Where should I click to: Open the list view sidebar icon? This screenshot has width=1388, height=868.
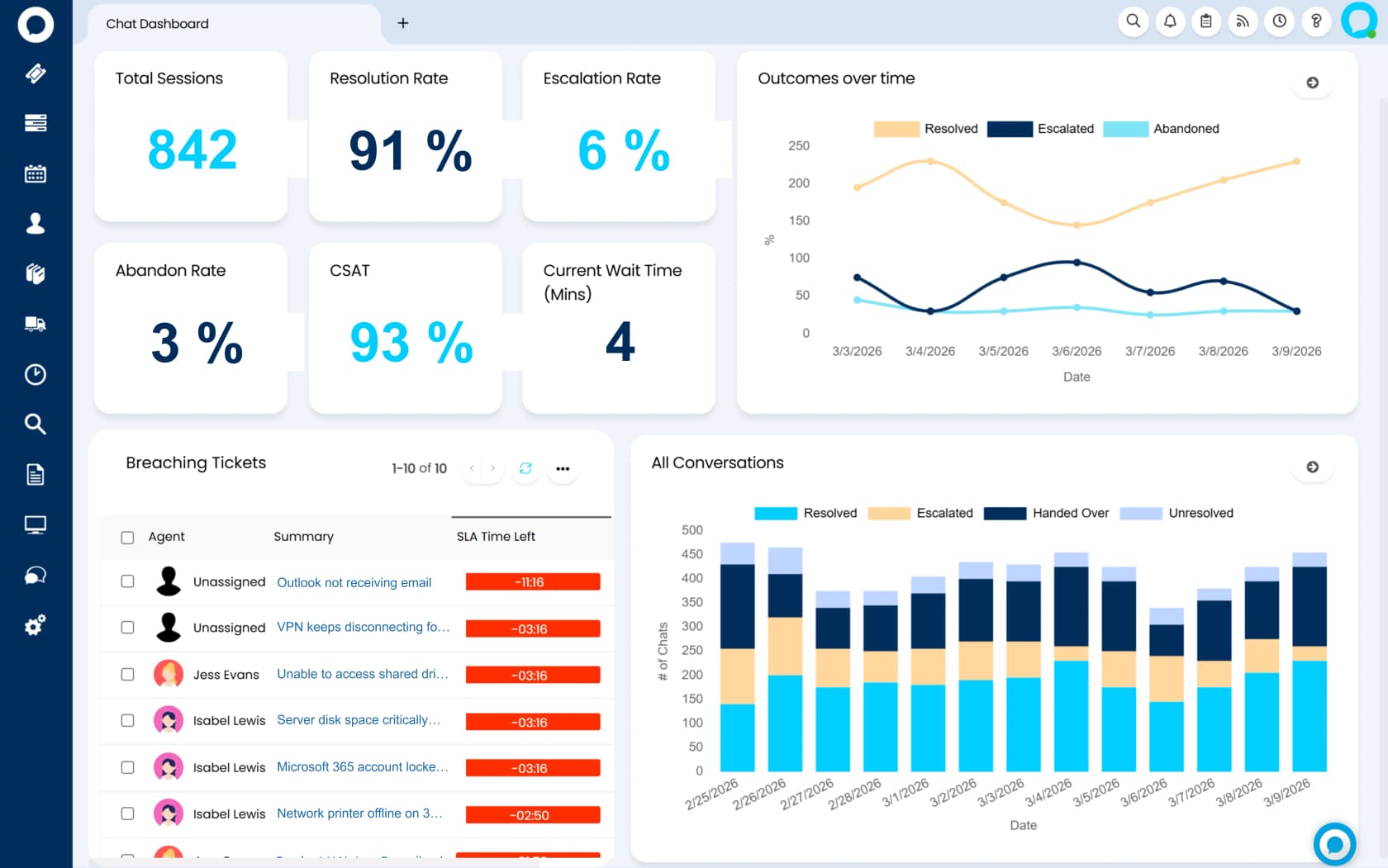point(36,123)
